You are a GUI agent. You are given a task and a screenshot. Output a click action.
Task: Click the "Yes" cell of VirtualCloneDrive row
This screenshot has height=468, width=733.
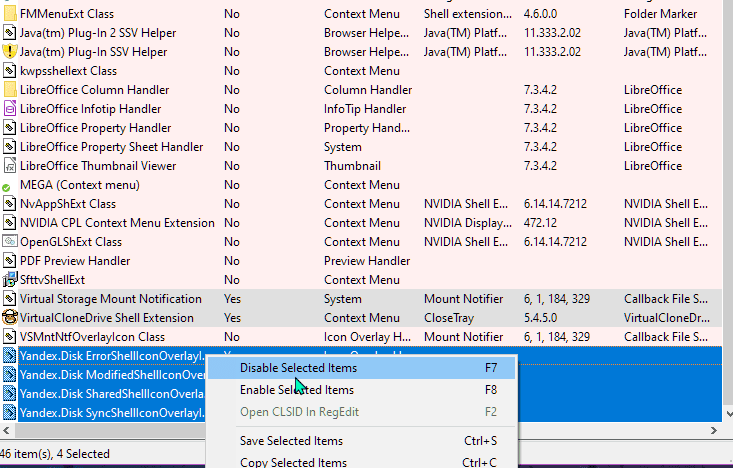[x=232, y=318]
